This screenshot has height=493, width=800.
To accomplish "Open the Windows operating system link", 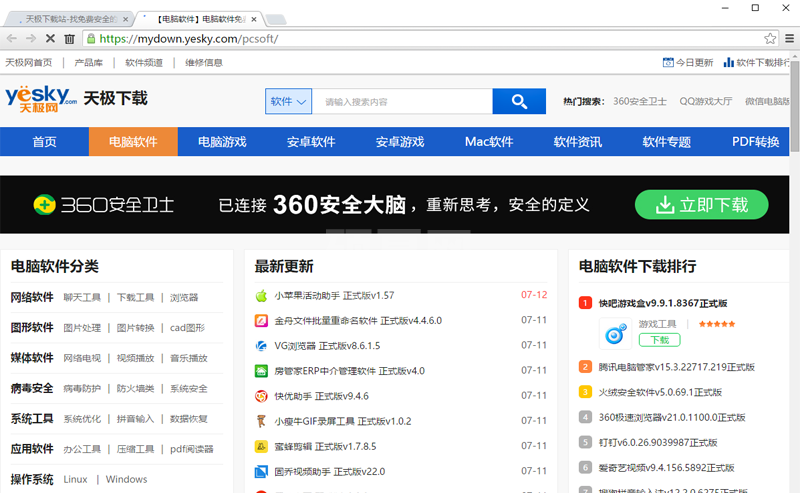I will click(x=127, y=479).
